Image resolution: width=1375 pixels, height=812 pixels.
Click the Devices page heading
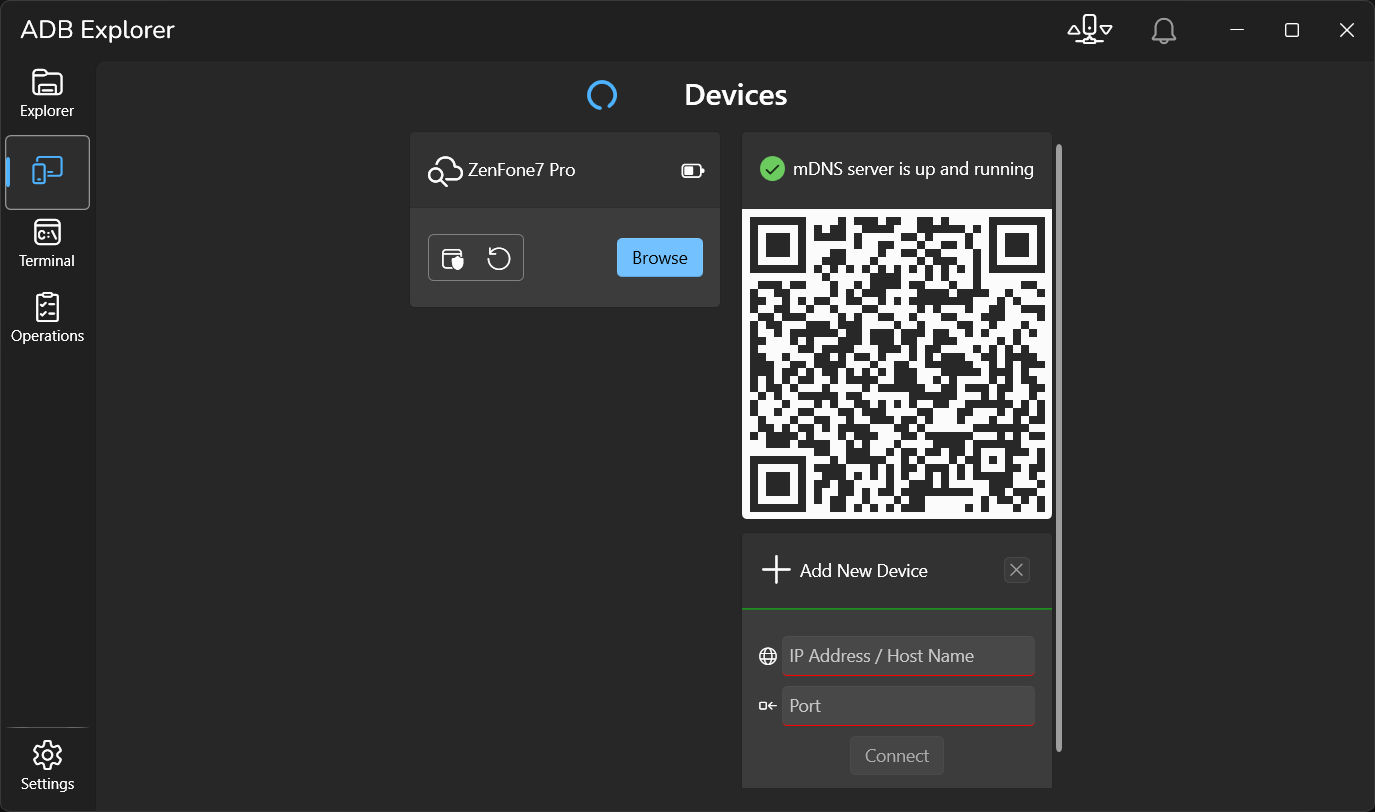[x=736, y=95]
